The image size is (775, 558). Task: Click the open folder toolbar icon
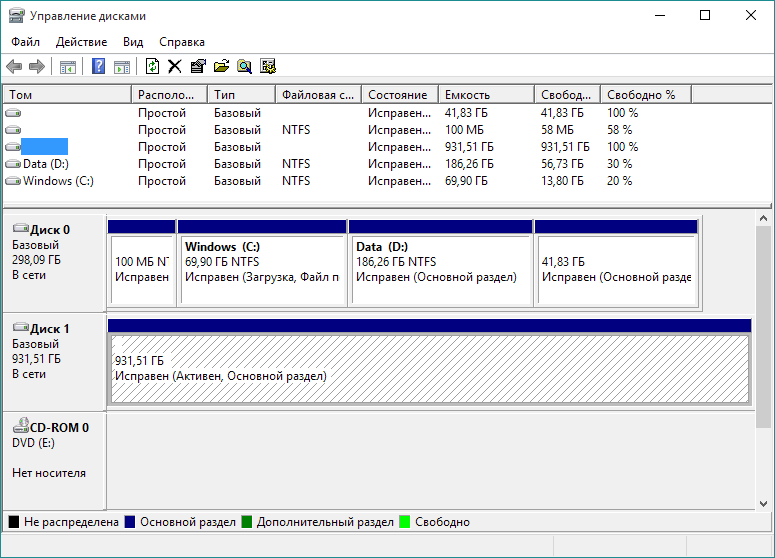pyautogui.click(x=221, y=67)
